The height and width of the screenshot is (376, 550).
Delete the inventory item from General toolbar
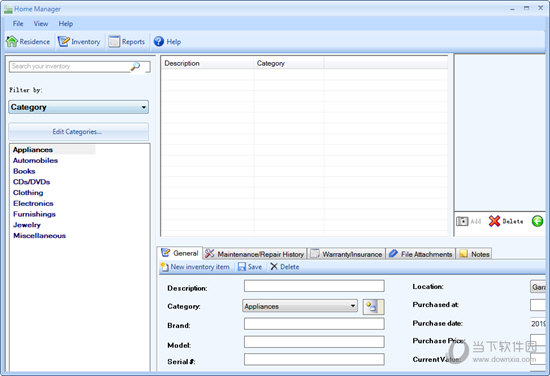(x=284, y=267)
